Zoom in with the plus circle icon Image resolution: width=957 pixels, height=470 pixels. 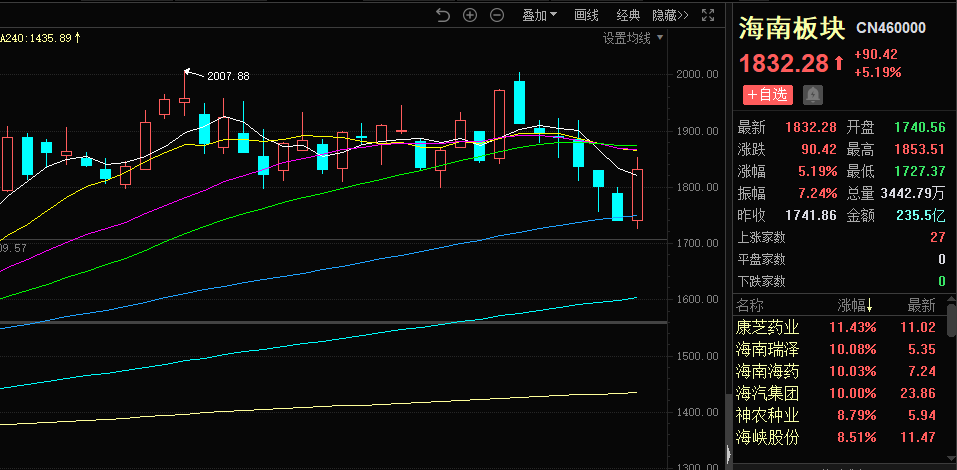(x=470, y=15)
